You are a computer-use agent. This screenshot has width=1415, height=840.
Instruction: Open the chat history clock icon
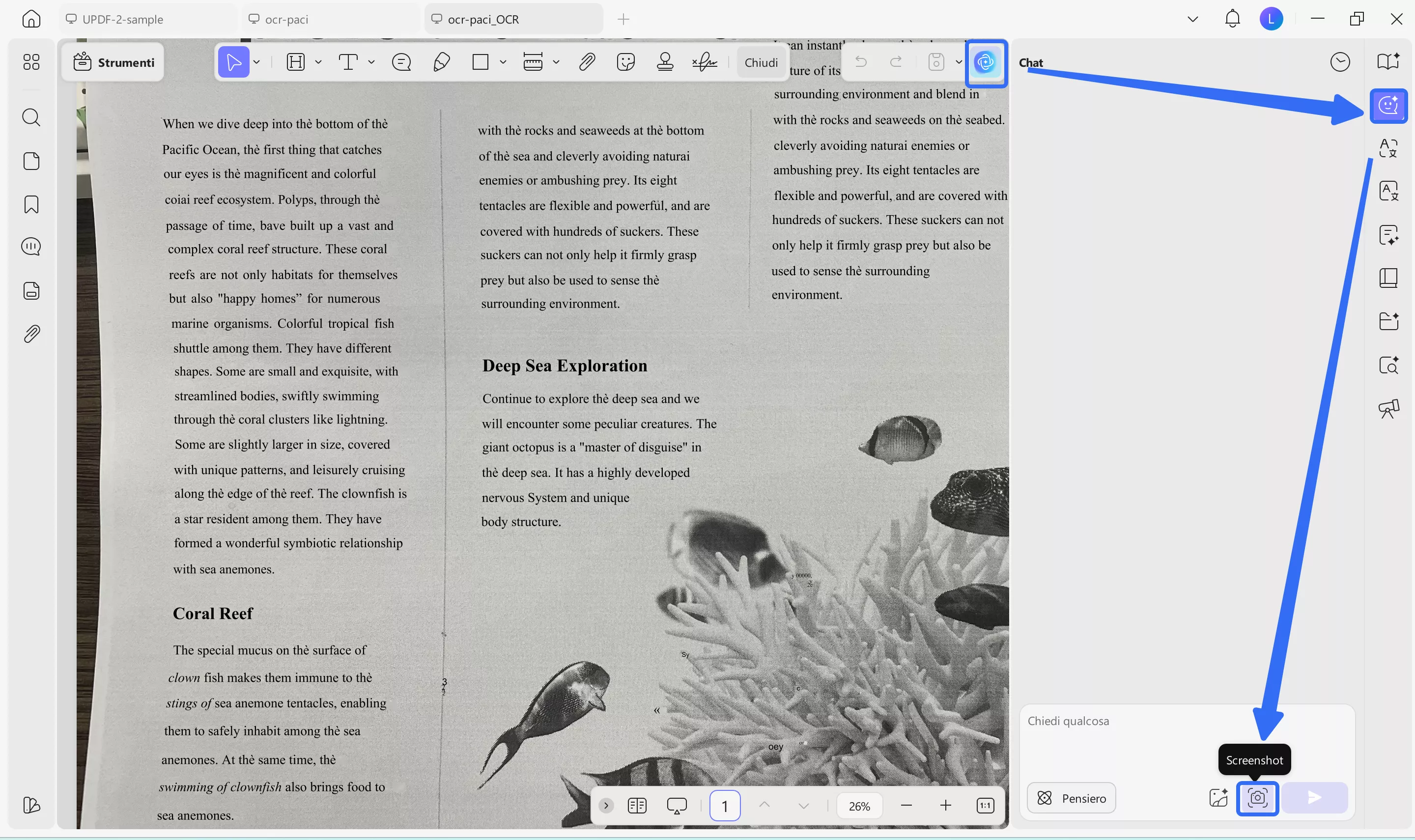coord(1340,62)
